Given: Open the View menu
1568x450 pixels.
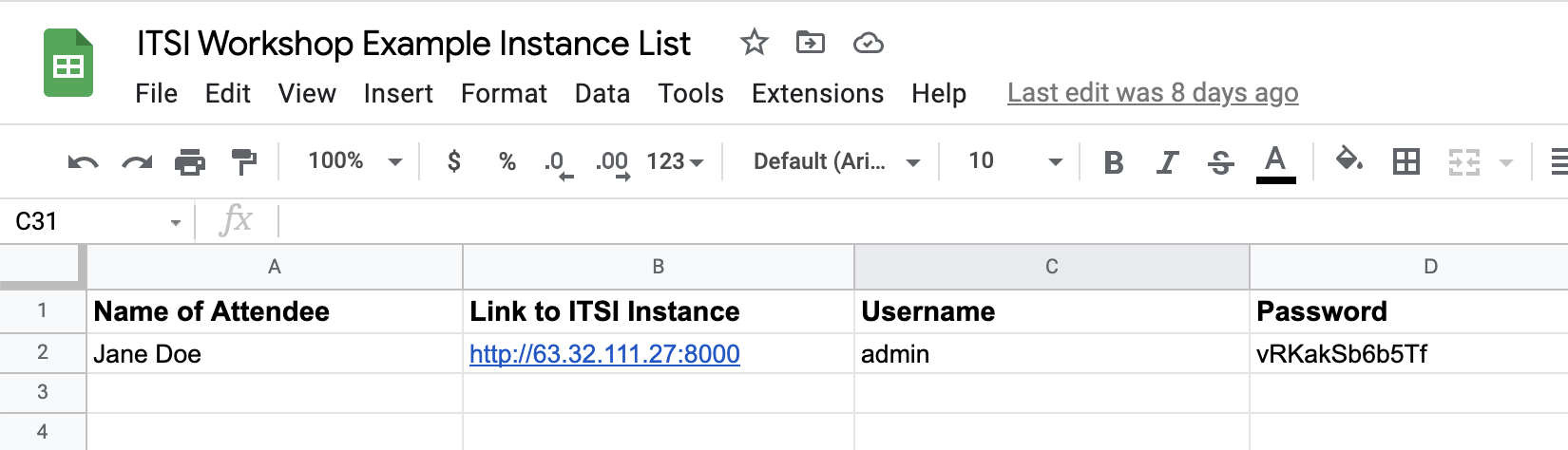Looking at the screenshot, I should click(x=307, y=94).
